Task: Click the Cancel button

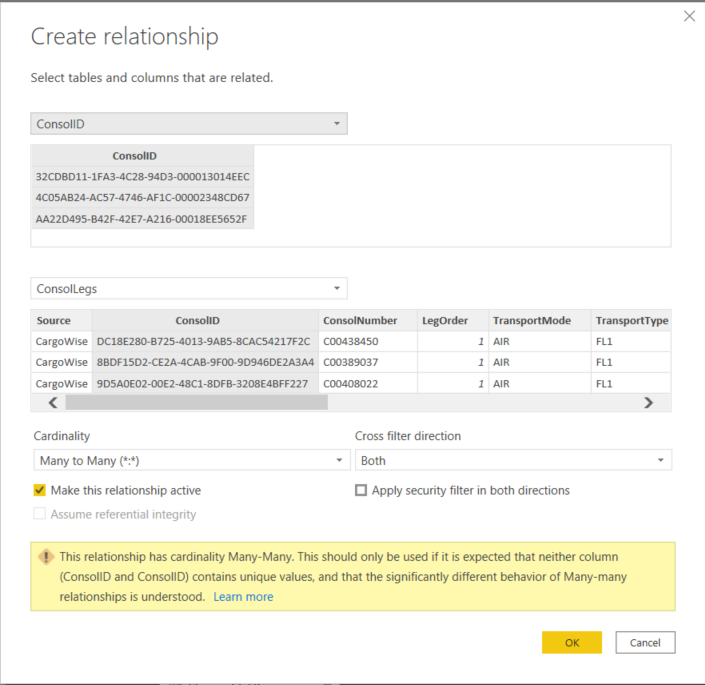Action: [645, 643]
